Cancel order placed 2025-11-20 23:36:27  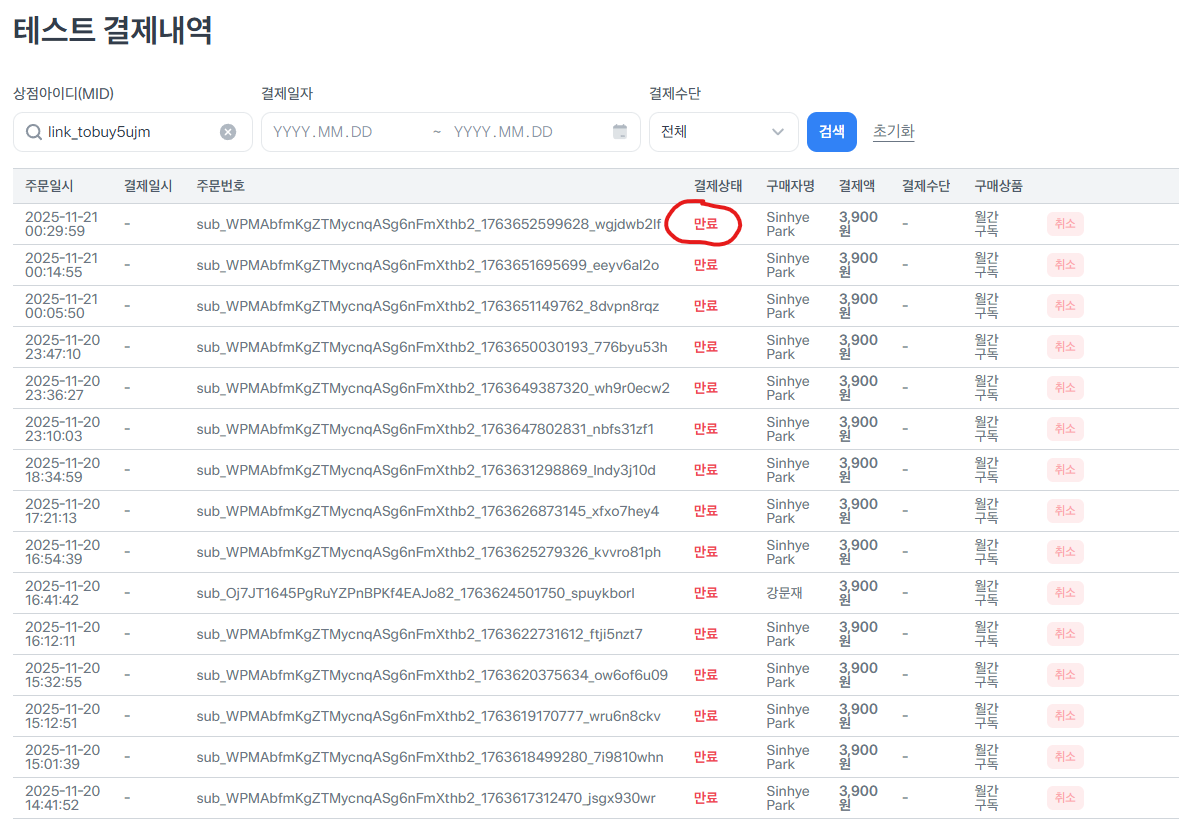point(1065,388)
